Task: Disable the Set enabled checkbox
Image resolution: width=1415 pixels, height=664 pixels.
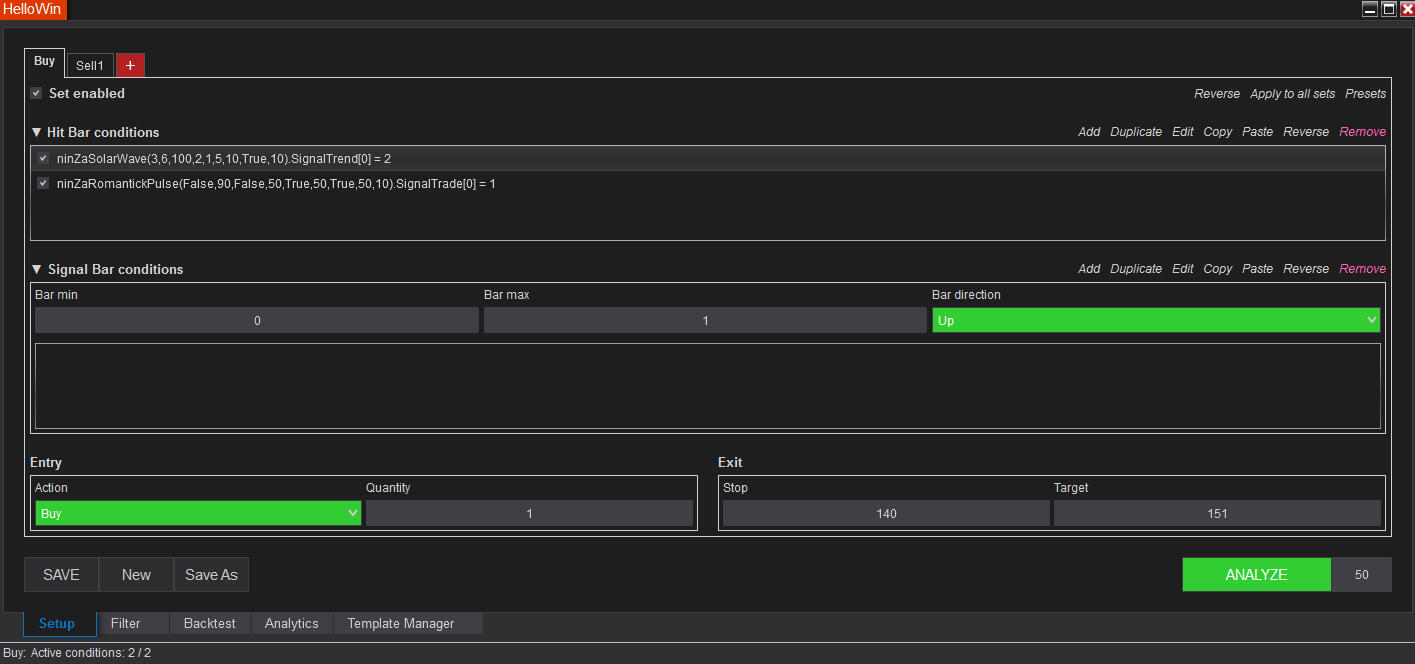Action: pos(36,93)
